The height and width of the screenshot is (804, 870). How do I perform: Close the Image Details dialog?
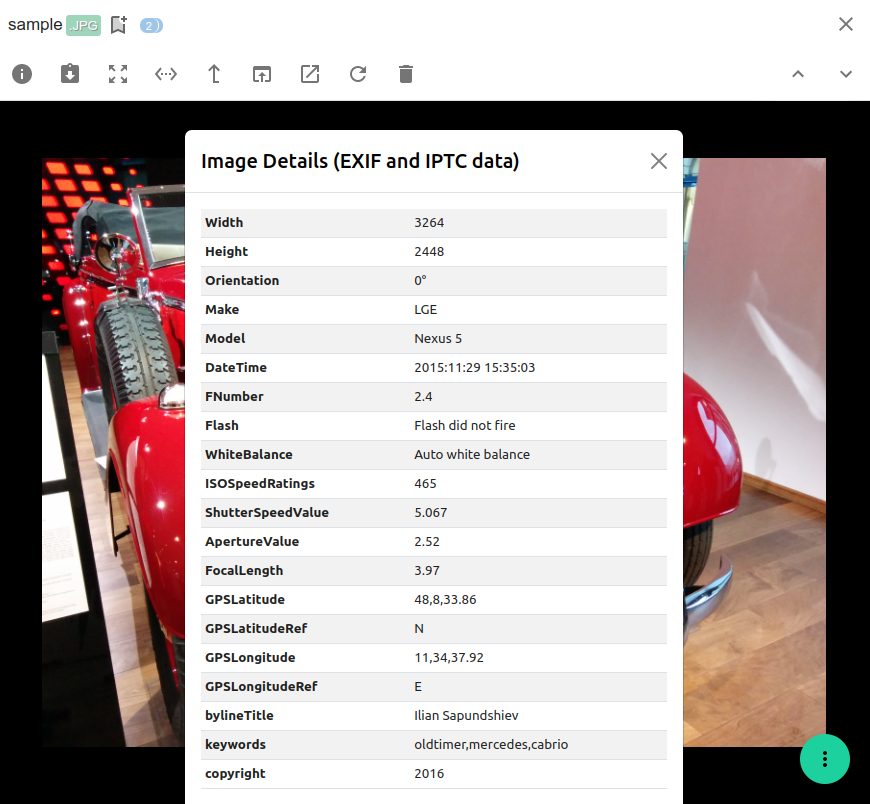click(x=659, y=160)
